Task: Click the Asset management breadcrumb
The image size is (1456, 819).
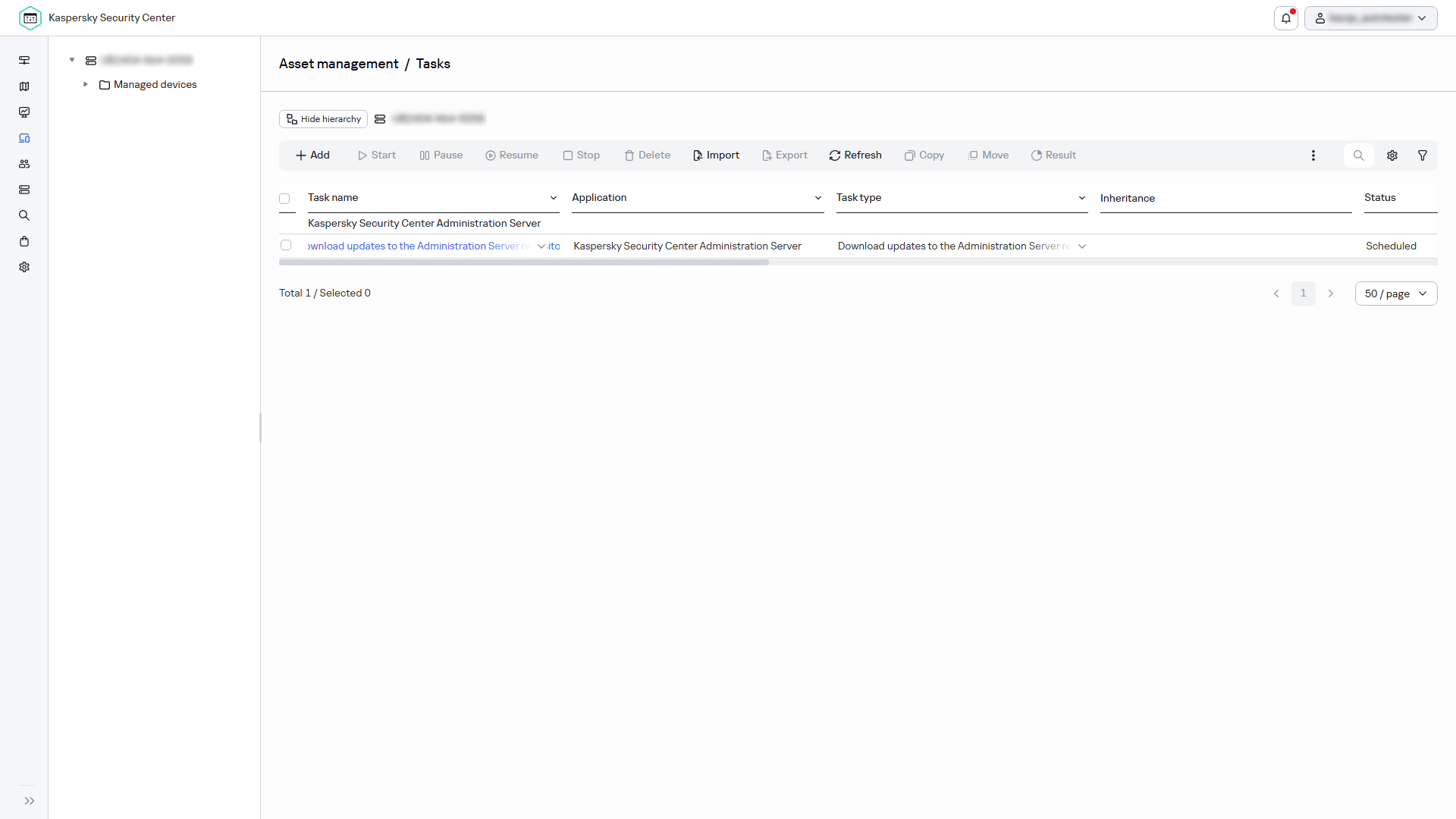Action: pyautogui.click(x=338, y=64)
